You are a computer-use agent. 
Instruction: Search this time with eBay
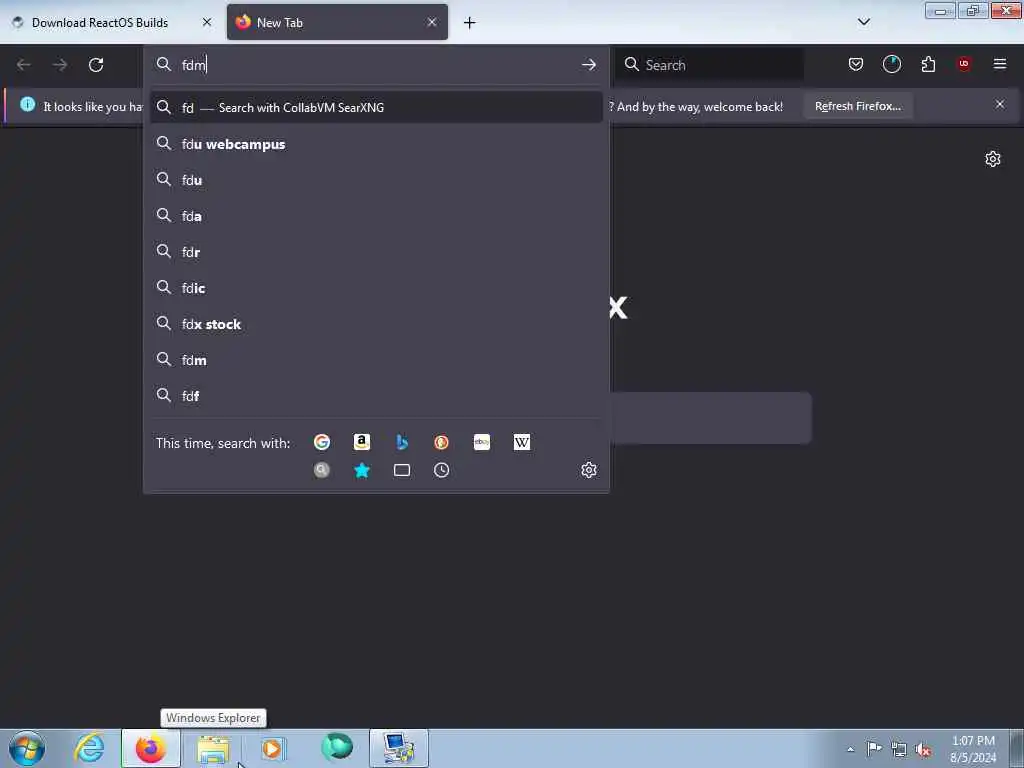482,443
